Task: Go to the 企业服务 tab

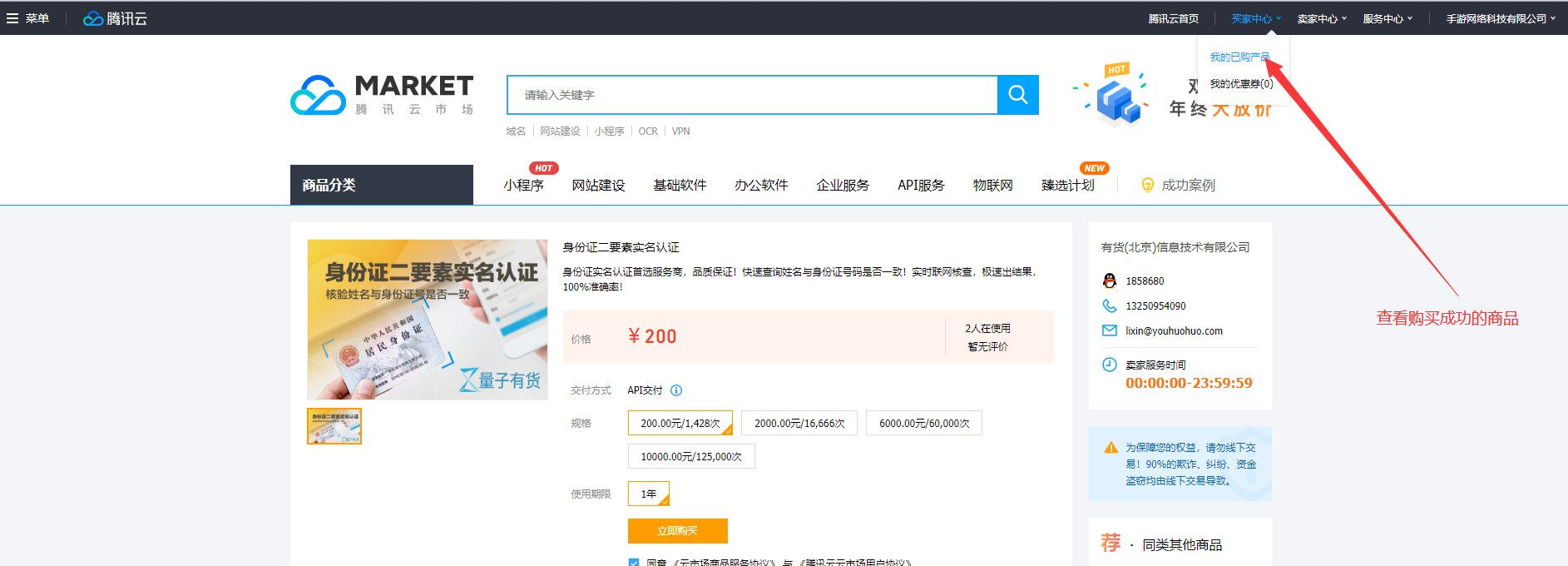Action: 843,185
